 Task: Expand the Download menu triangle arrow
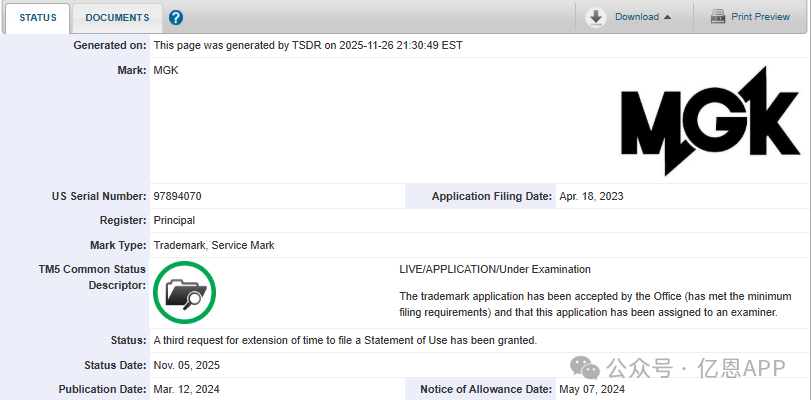(667, 17)
